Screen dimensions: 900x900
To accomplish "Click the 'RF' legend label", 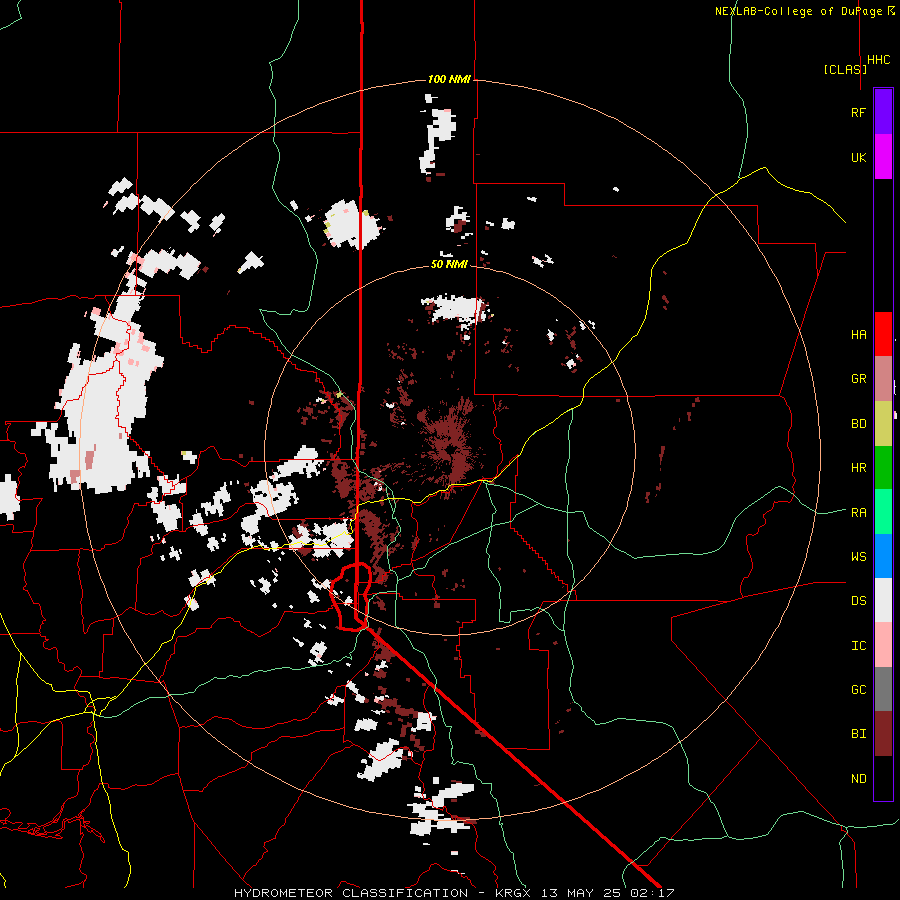I will (x=858, y=112).
